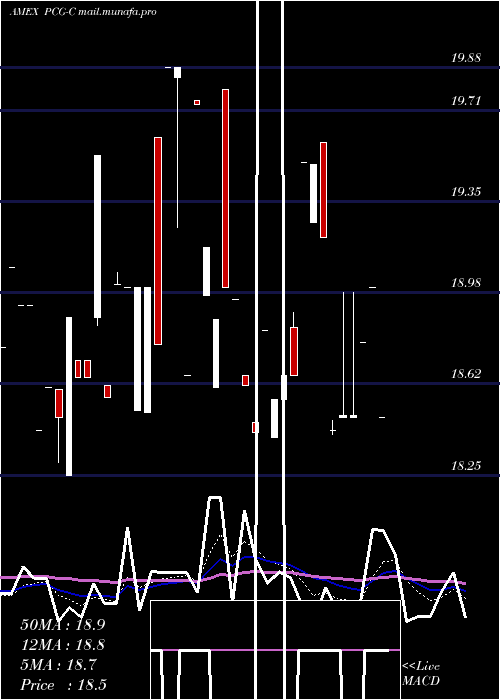Click the 12MA : 18.8 reading
500x700 pixels.
click(62, 645)
